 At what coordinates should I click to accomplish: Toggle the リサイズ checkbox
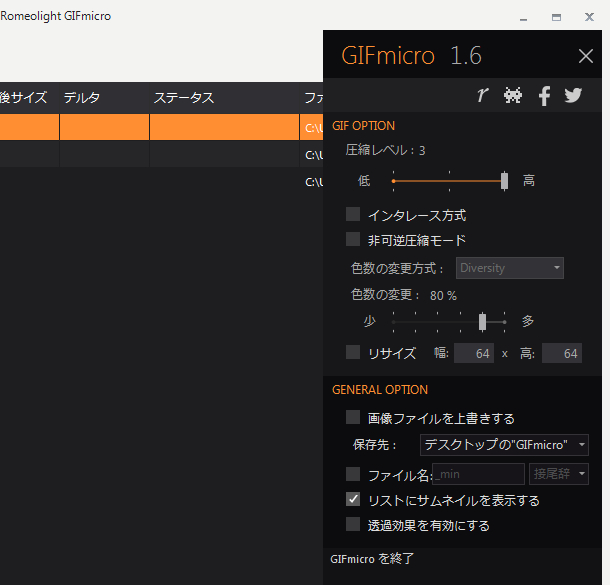(353, 352)
